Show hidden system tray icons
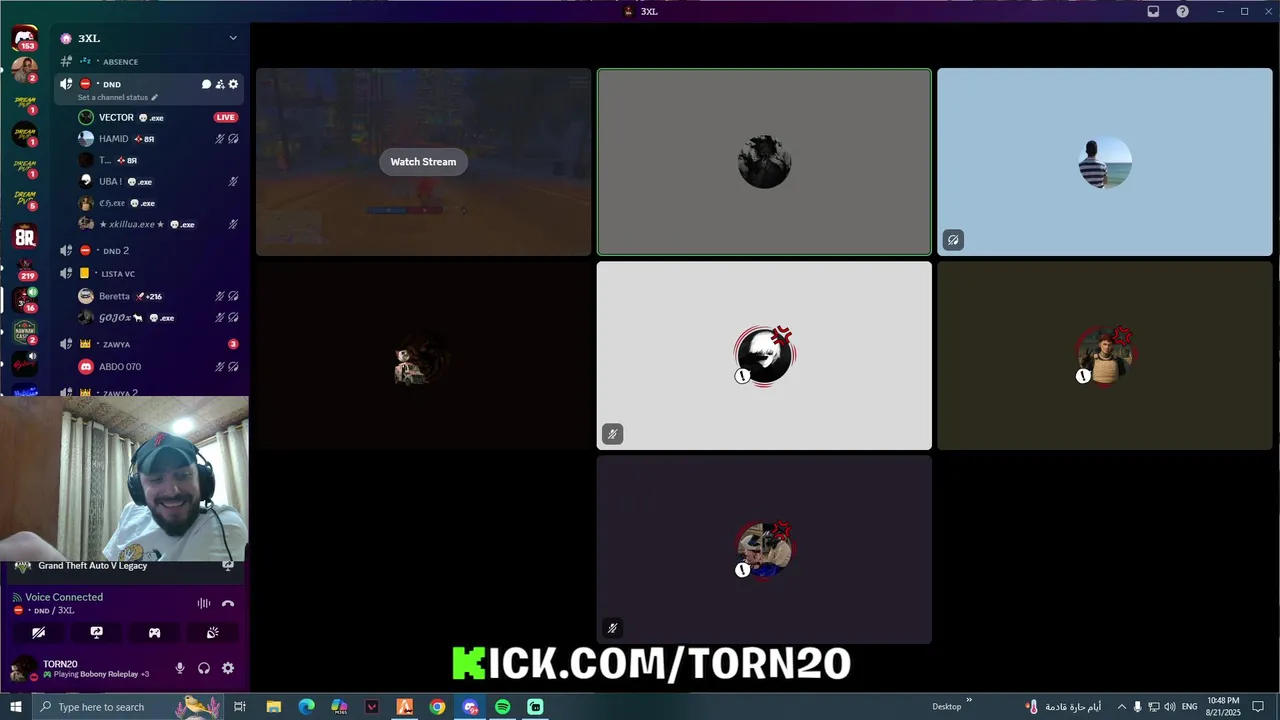1280x720 pixels. point(1121,707)
